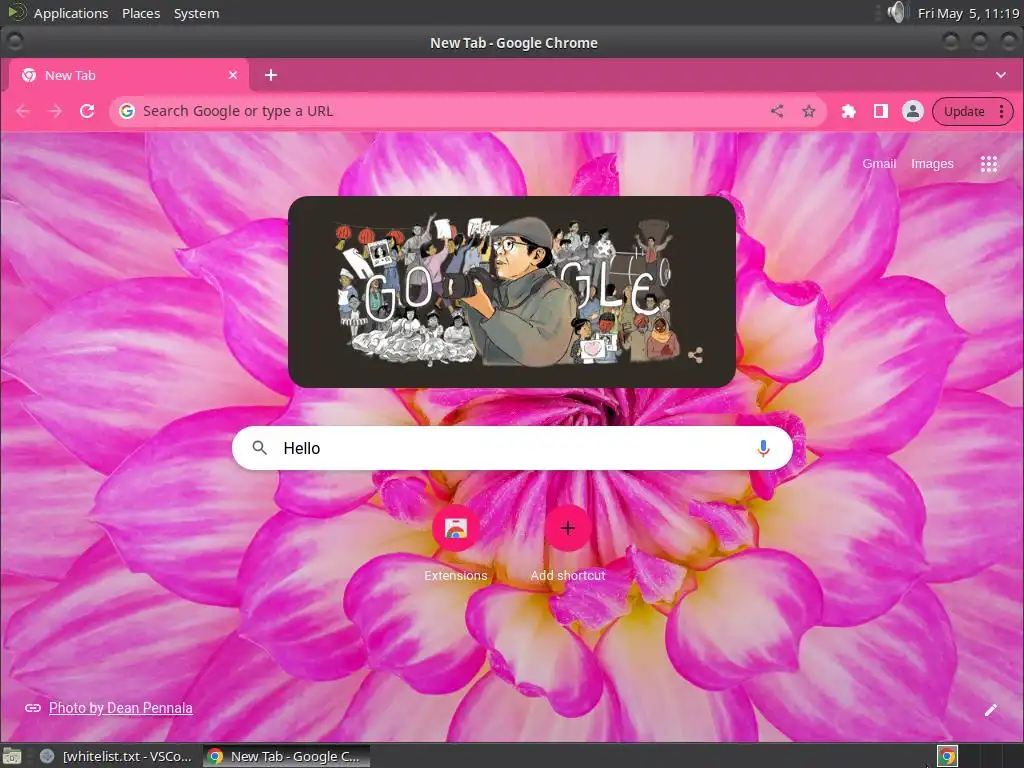Toggle the side panel icon

[880, 111]
